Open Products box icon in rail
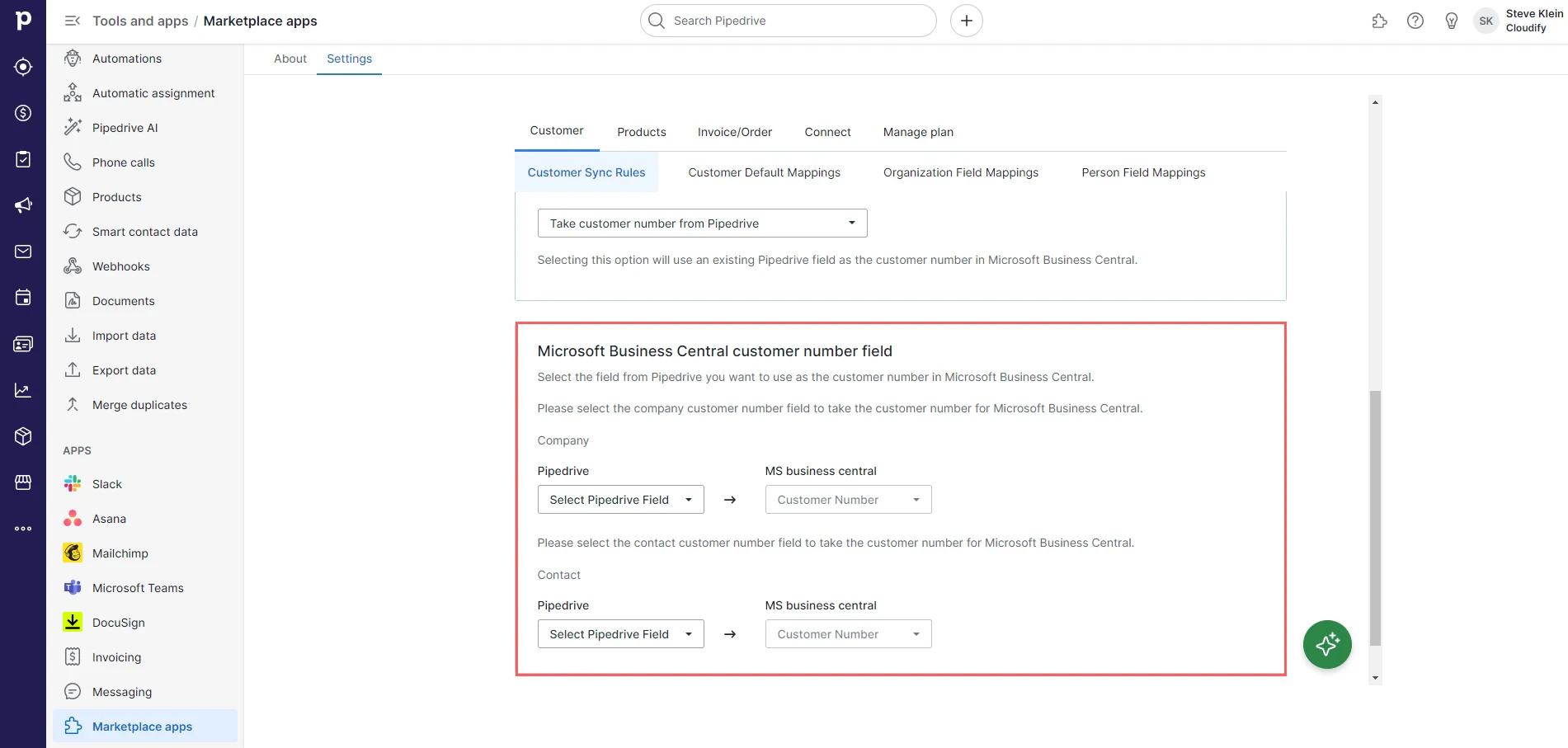The width and height of the screenshot is (1568, 748). tap(23, 436)
